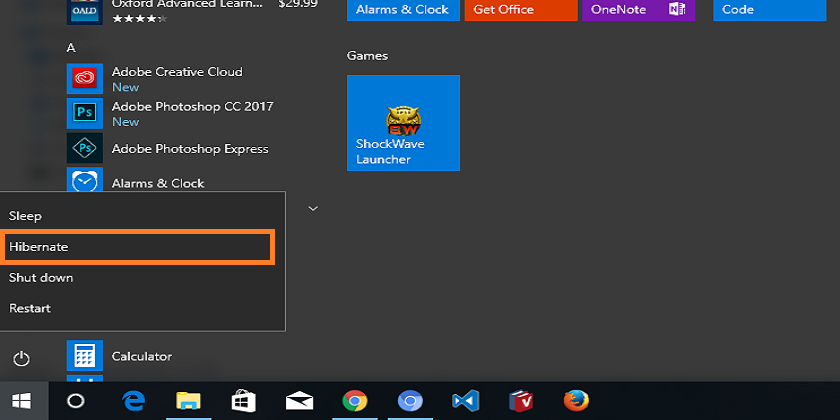Open the Oxford Advanced Learner's OALD icon
The height and width of the screenshot is (420, 840).
(85, 12)
